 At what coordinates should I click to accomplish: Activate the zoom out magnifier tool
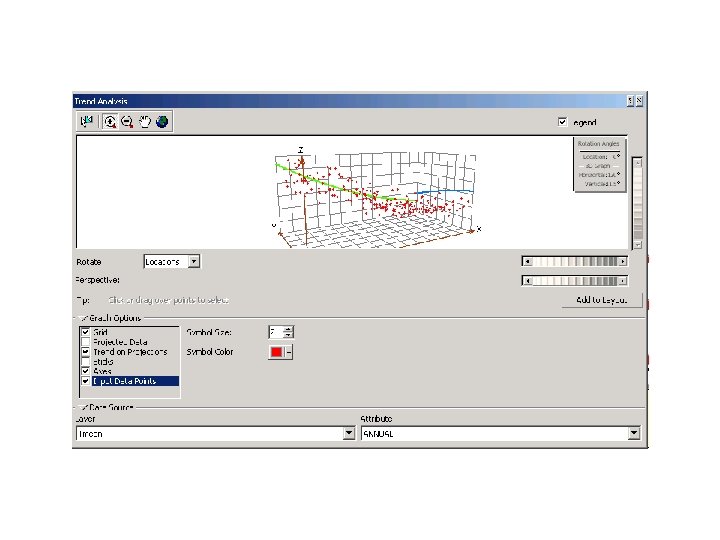pos(127,121)
